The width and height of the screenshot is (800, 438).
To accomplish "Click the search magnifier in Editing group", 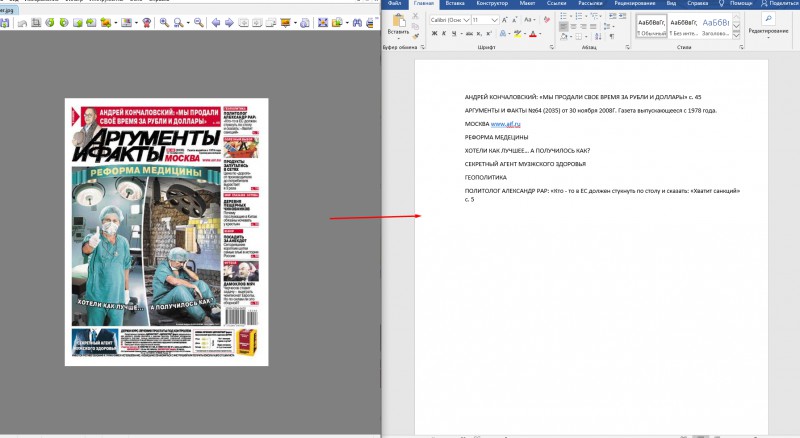I will tap(768, 19).
